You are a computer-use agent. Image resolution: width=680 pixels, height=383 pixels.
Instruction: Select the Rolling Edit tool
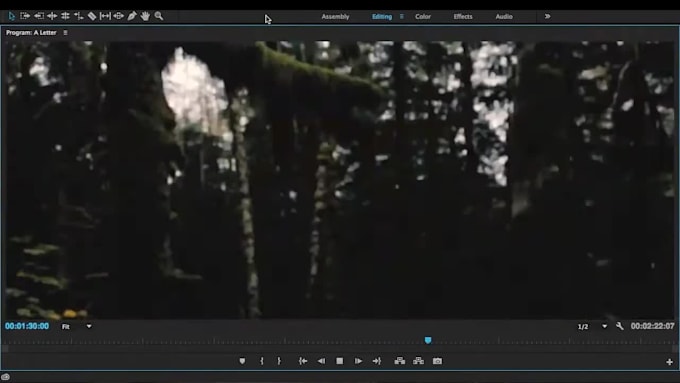coord(65,16)
